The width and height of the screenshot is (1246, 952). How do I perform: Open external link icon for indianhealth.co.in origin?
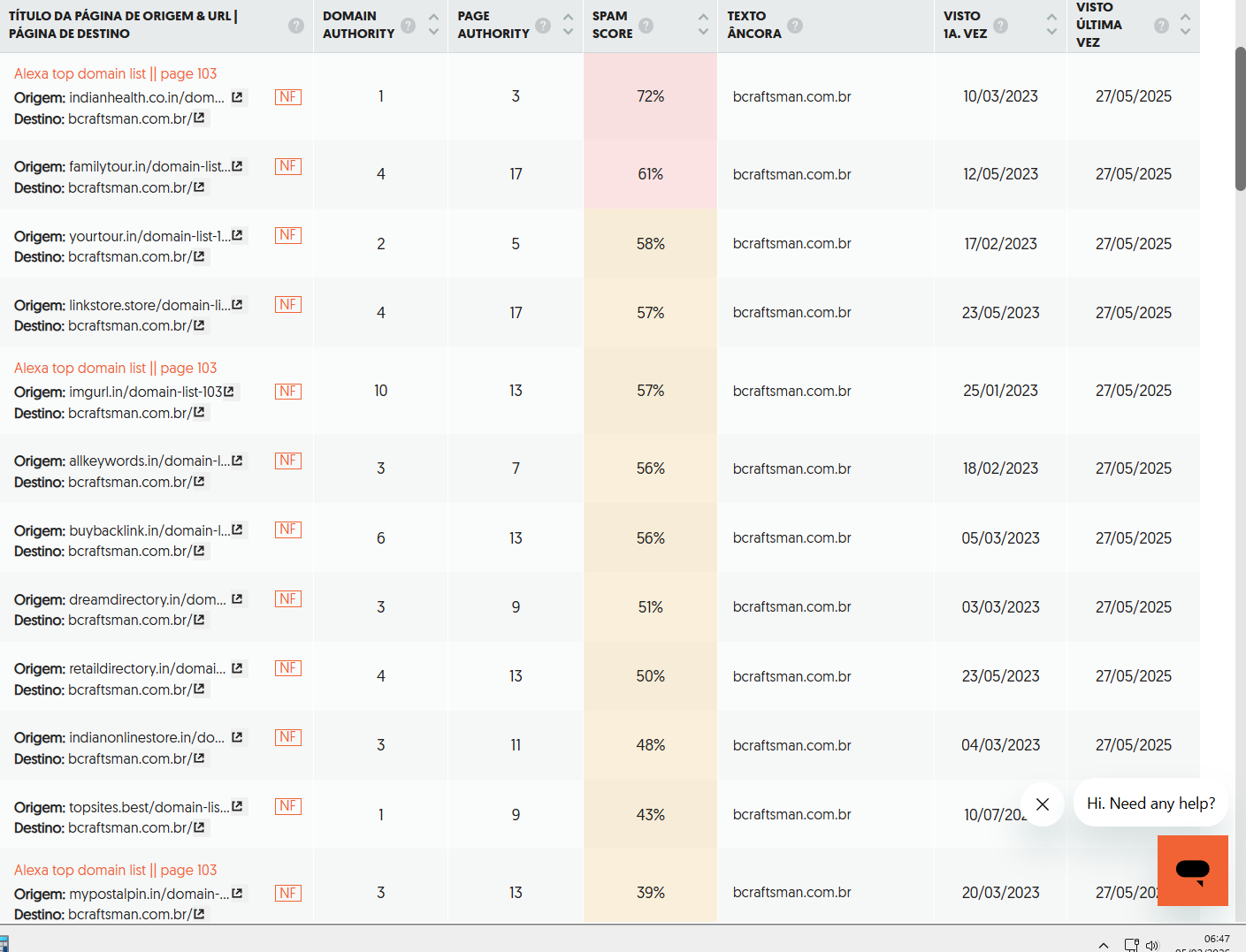pos(237,97)
